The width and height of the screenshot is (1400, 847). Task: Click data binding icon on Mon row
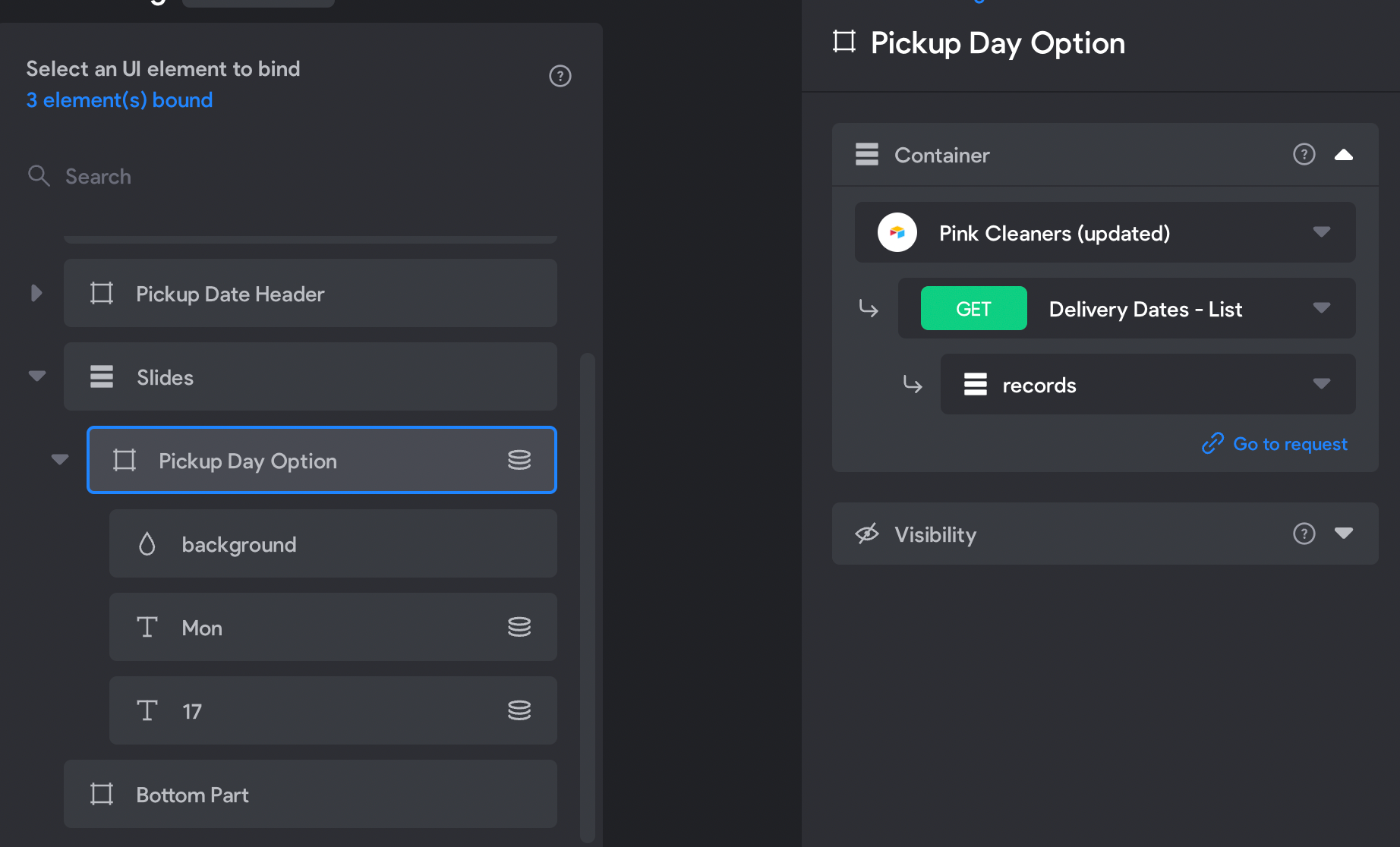[x=519, y=627]
